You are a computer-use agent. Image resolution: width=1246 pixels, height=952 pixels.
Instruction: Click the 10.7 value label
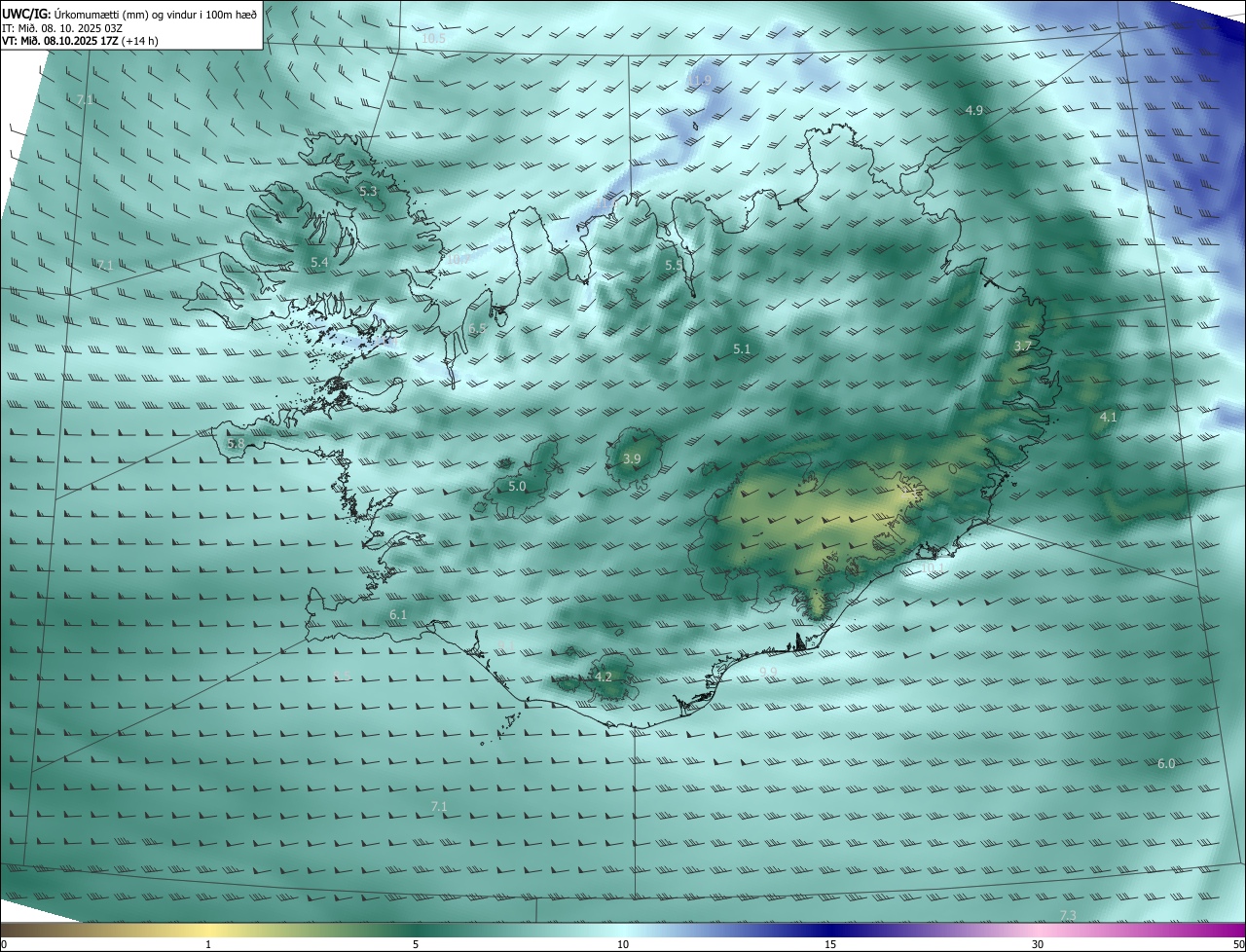pyautogui.click(x=458, y=259)
